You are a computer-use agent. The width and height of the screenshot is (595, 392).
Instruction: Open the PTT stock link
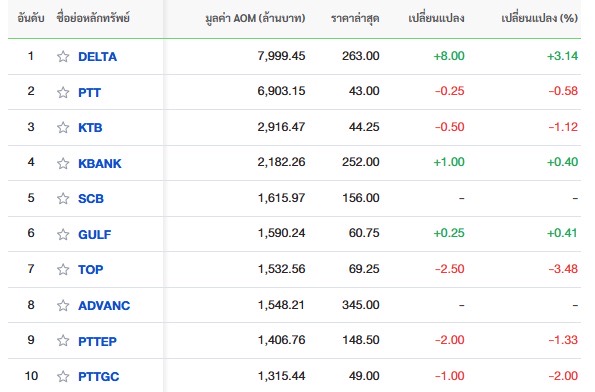90,92
